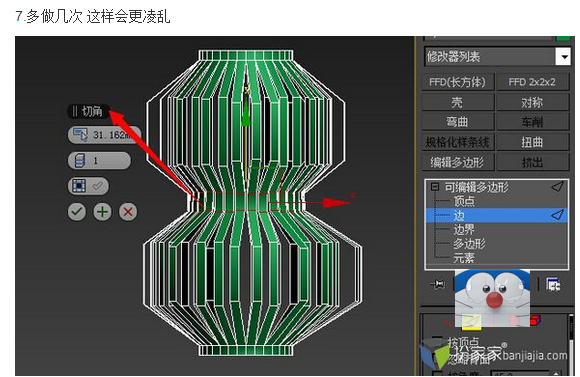The image size is (580, 377).
Task: Collapse the 可编辑多边形 stack entry
Action: pyautogui.click(x=435, y=187)
